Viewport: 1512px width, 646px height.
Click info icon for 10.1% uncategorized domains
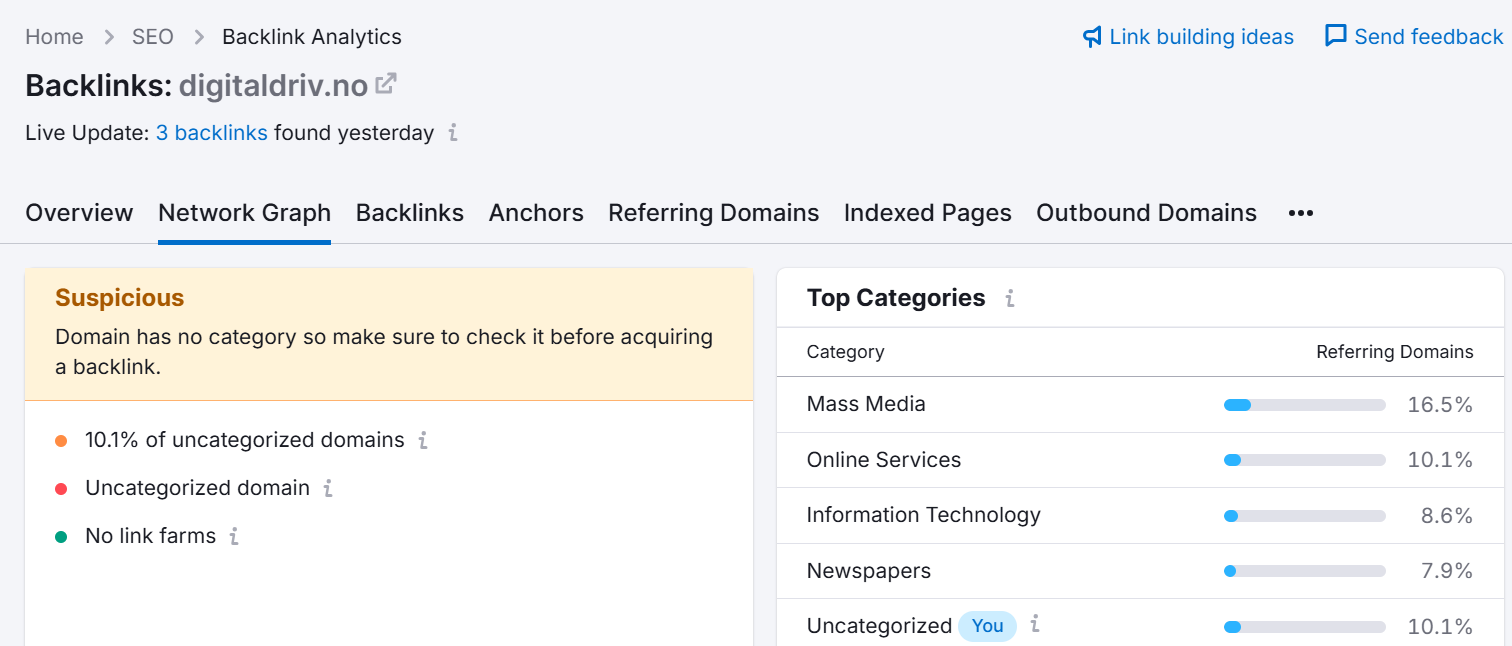click(x=423, y=440)
